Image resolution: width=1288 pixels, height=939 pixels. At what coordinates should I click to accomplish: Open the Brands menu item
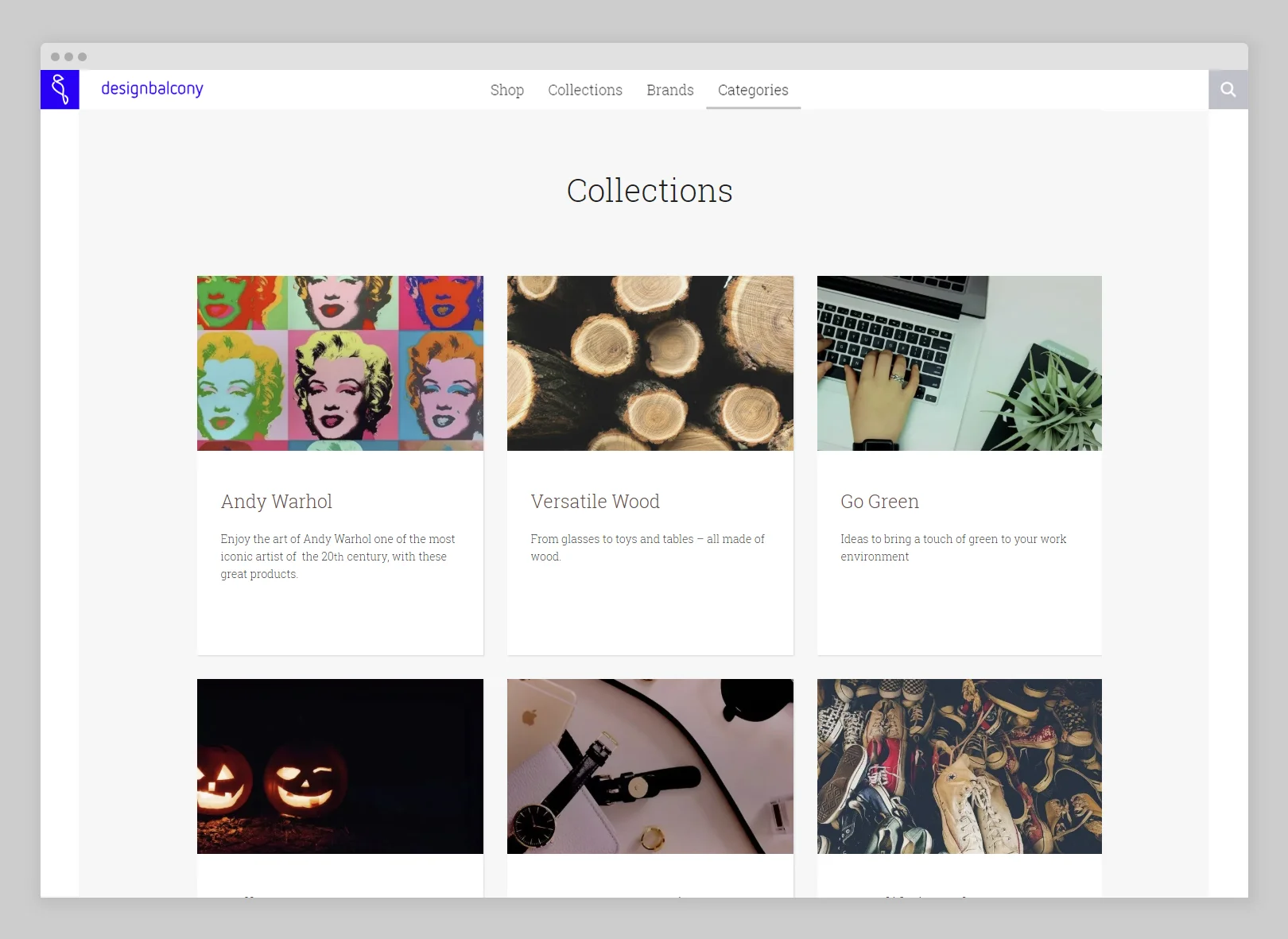tap(670, 90)
